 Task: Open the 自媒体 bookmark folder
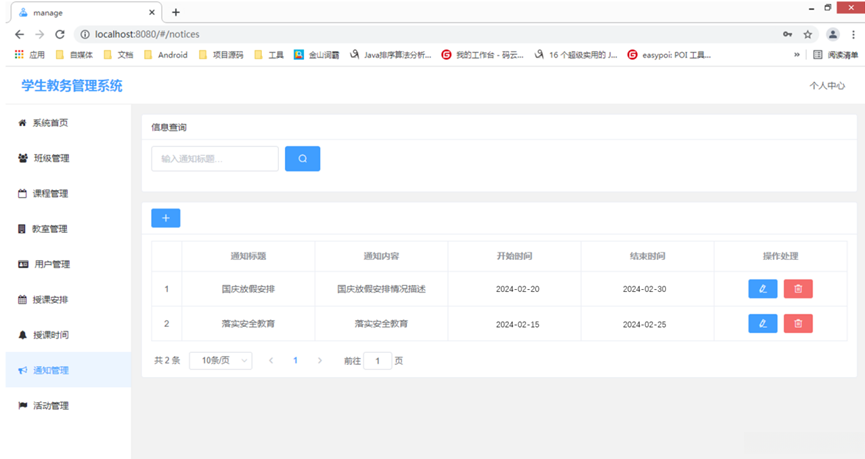pyautogui.click(x=74, y=55)
